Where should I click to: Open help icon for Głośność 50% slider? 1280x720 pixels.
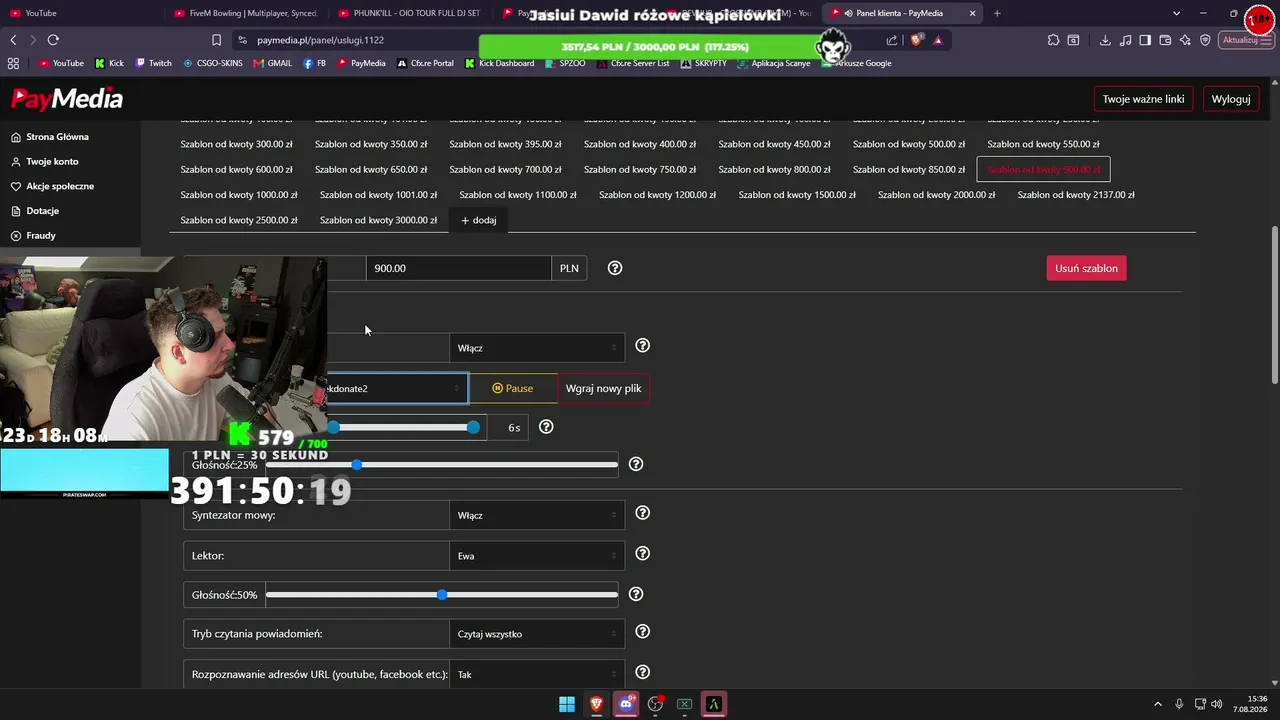[x=636, y=594]
